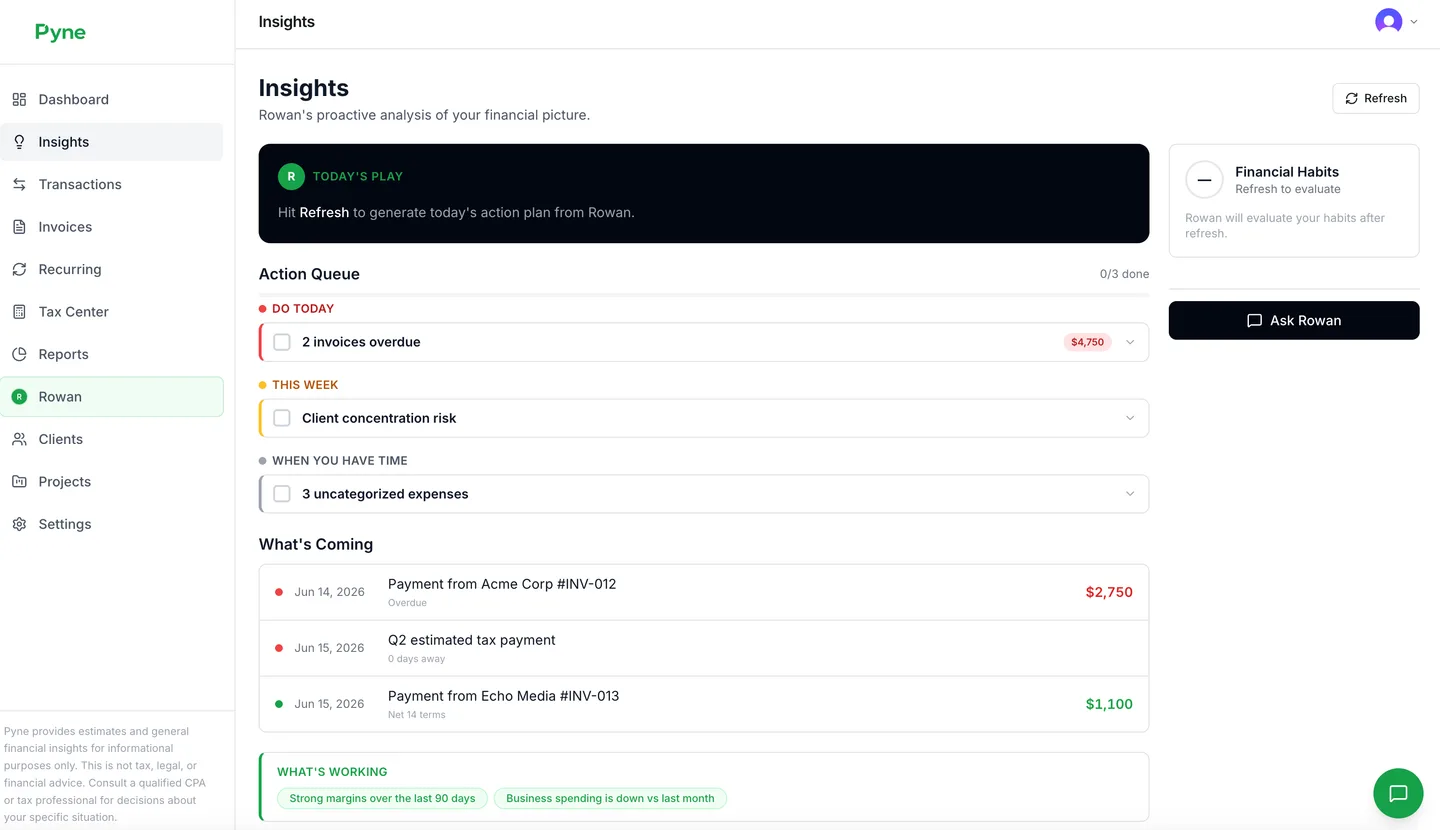1440x830 pixels.
Task: Click the Clients people icon
Action: pyautogui.click(x=19, y=439)
